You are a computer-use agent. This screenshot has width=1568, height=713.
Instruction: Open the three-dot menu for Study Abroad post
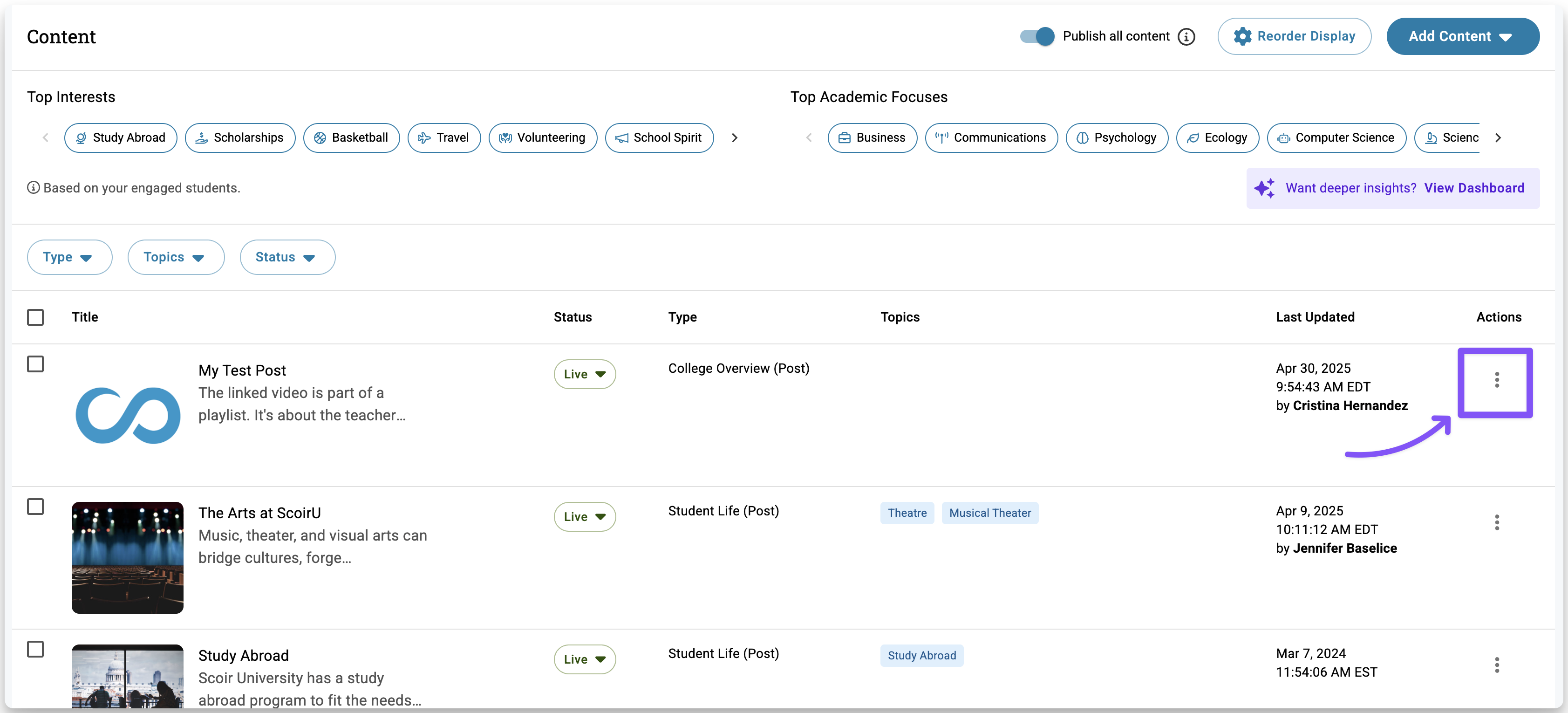(1496, 665)
